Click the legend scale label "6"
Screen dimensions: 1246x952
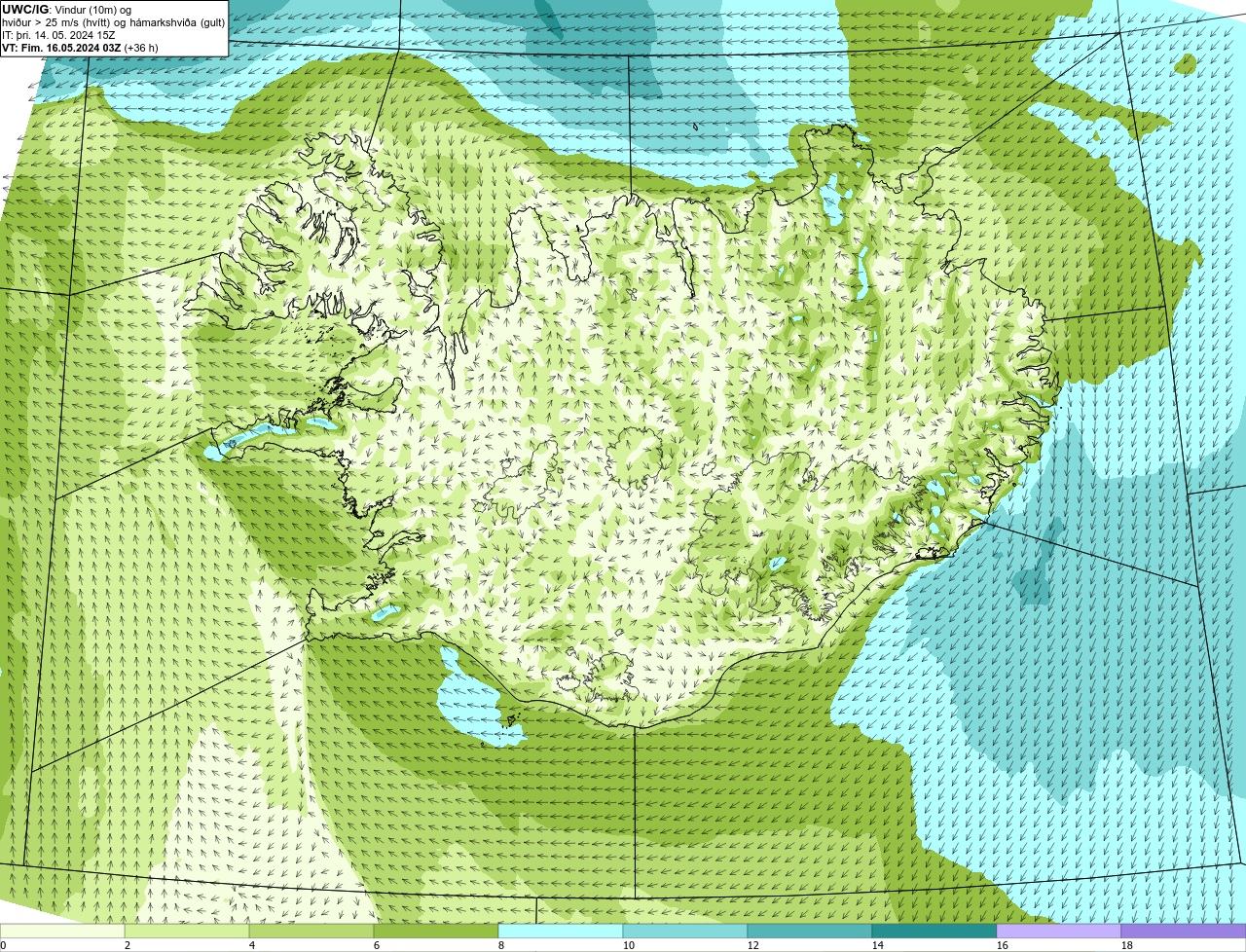click(x=377, y=945)
